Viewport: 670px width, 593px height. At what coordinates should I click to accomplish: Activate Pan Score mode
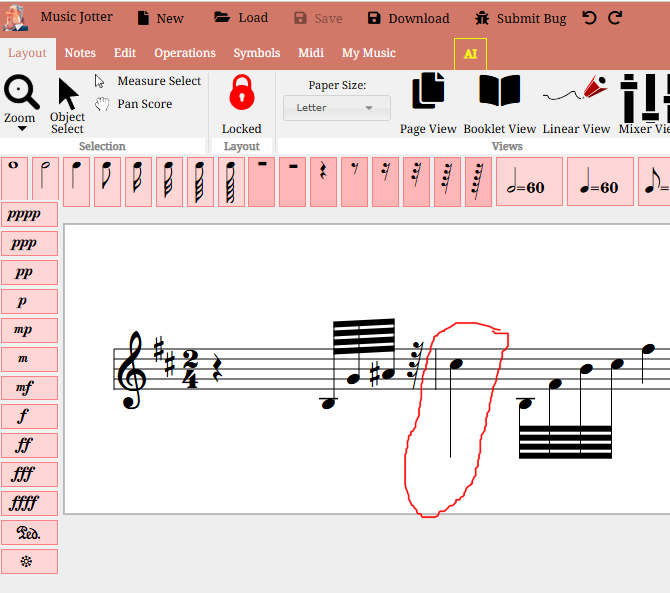(134, 104)
